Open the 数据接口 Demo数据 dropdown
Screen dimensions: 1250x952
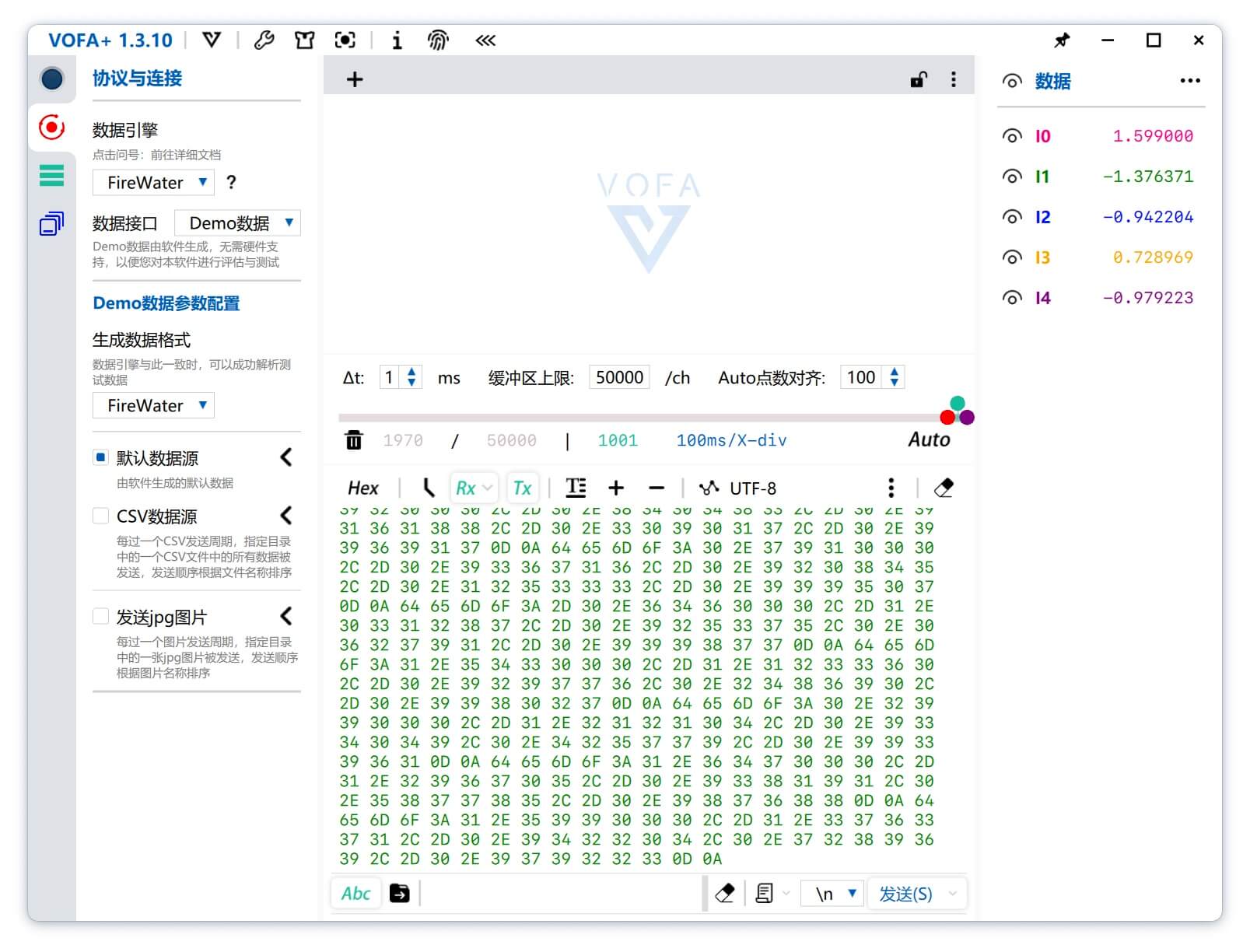237,223
